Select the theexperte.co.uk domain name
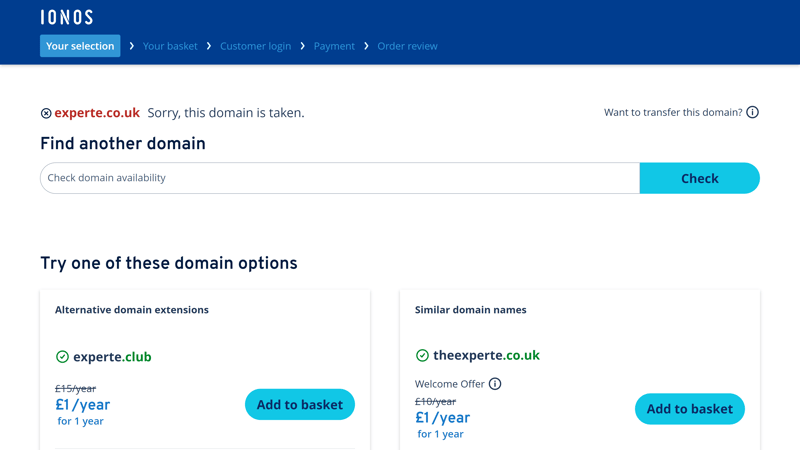This screenshot has width=800, height=450. [x=486, y=355]
